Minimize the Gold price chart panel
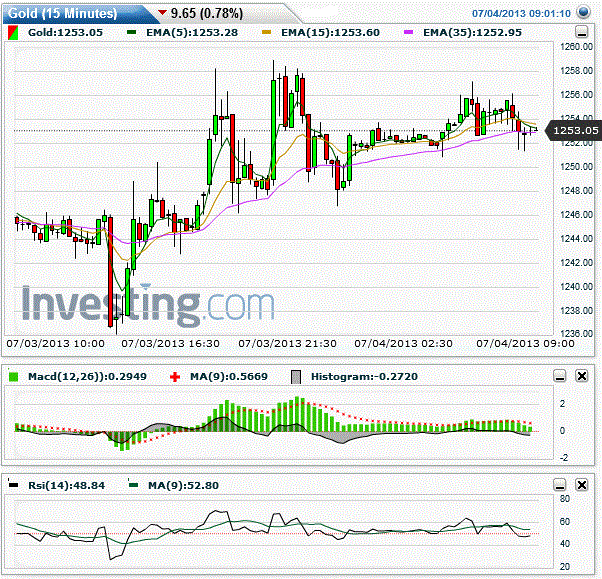Viewport: 602px width, 579px height. click(582, 32)
